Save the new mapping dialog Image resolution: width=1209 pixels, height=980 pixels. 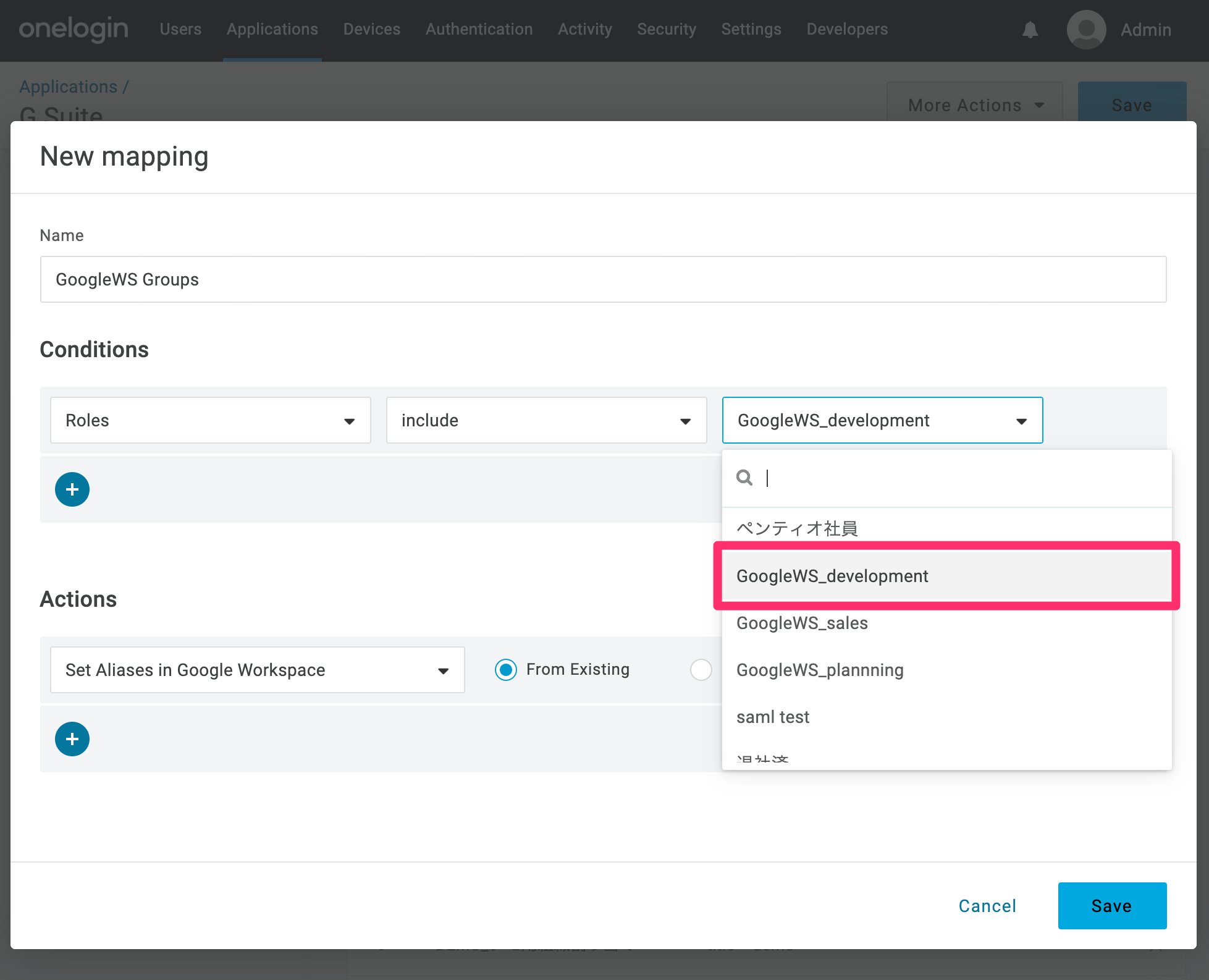tap(1112, 906)
